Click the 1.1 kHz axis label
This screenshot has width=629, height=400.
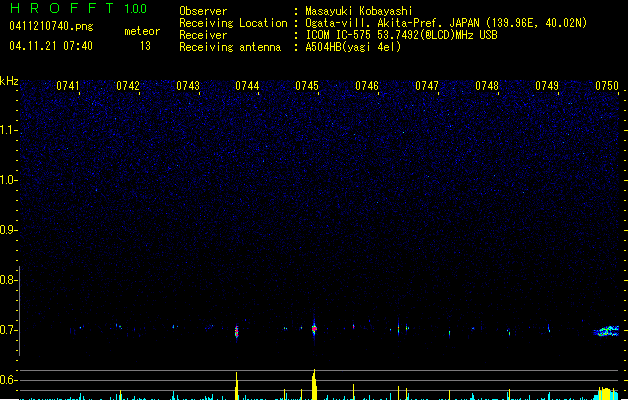[x=8, y=130]
